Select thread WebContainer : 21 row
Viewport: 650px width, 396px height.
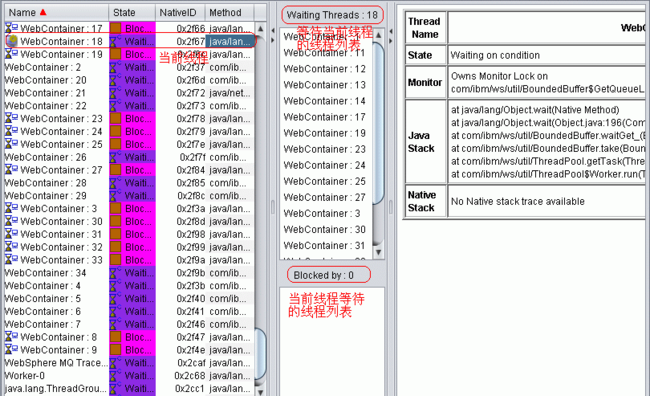pos(129,92)
